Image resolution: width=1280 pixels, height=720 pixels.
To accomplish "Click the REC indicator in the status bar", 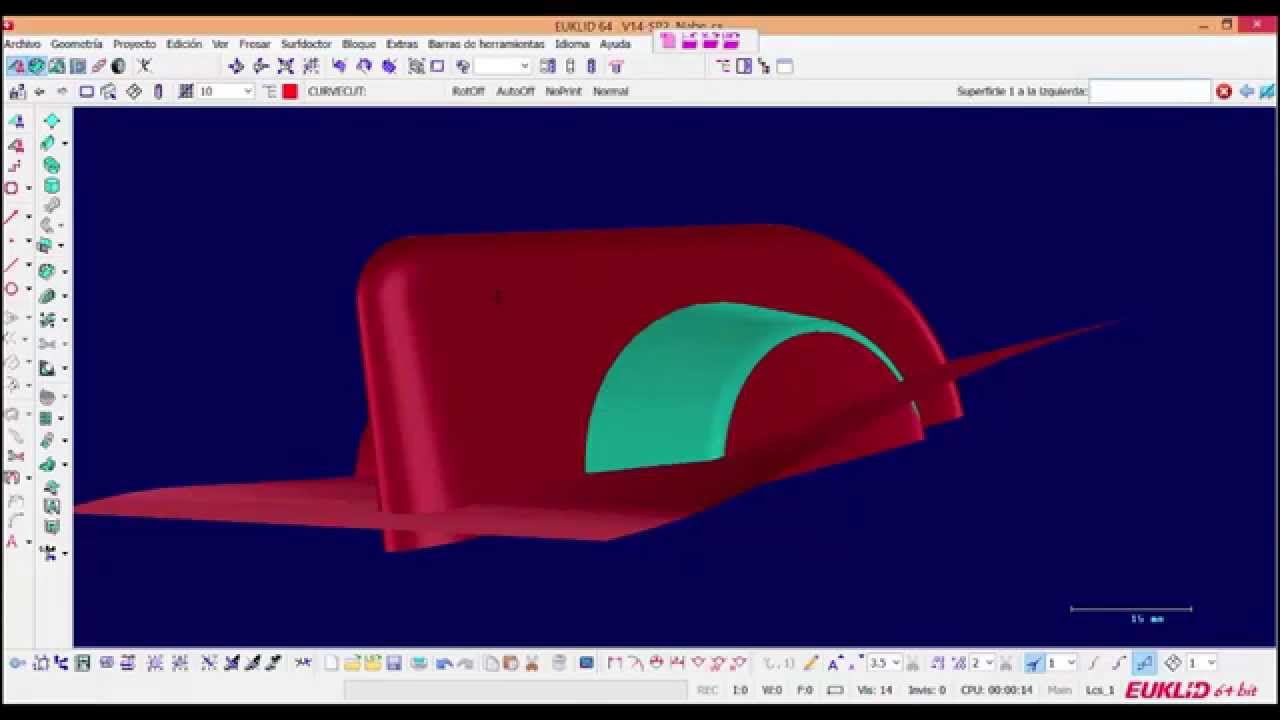I will pos(707,690).
